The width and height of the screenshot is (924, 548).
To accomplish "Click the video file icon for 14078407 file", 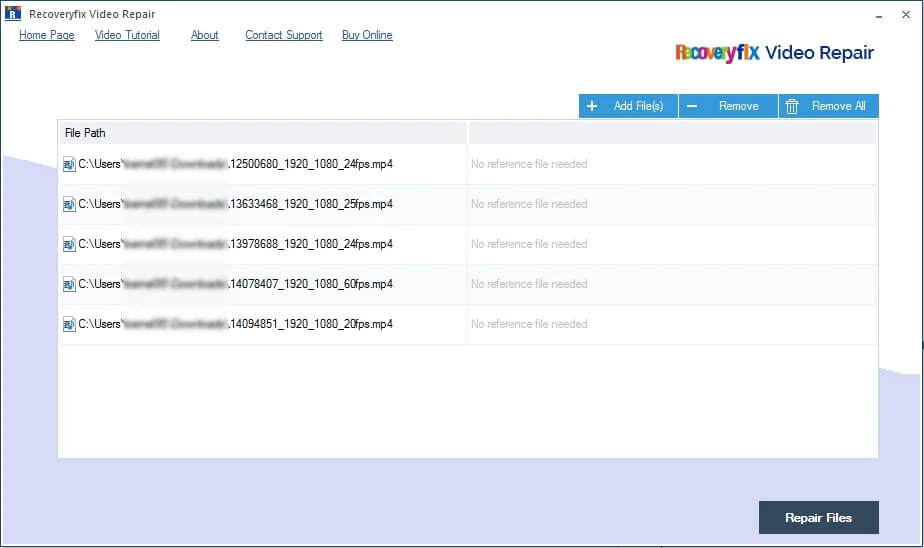I will coord(69,284).
